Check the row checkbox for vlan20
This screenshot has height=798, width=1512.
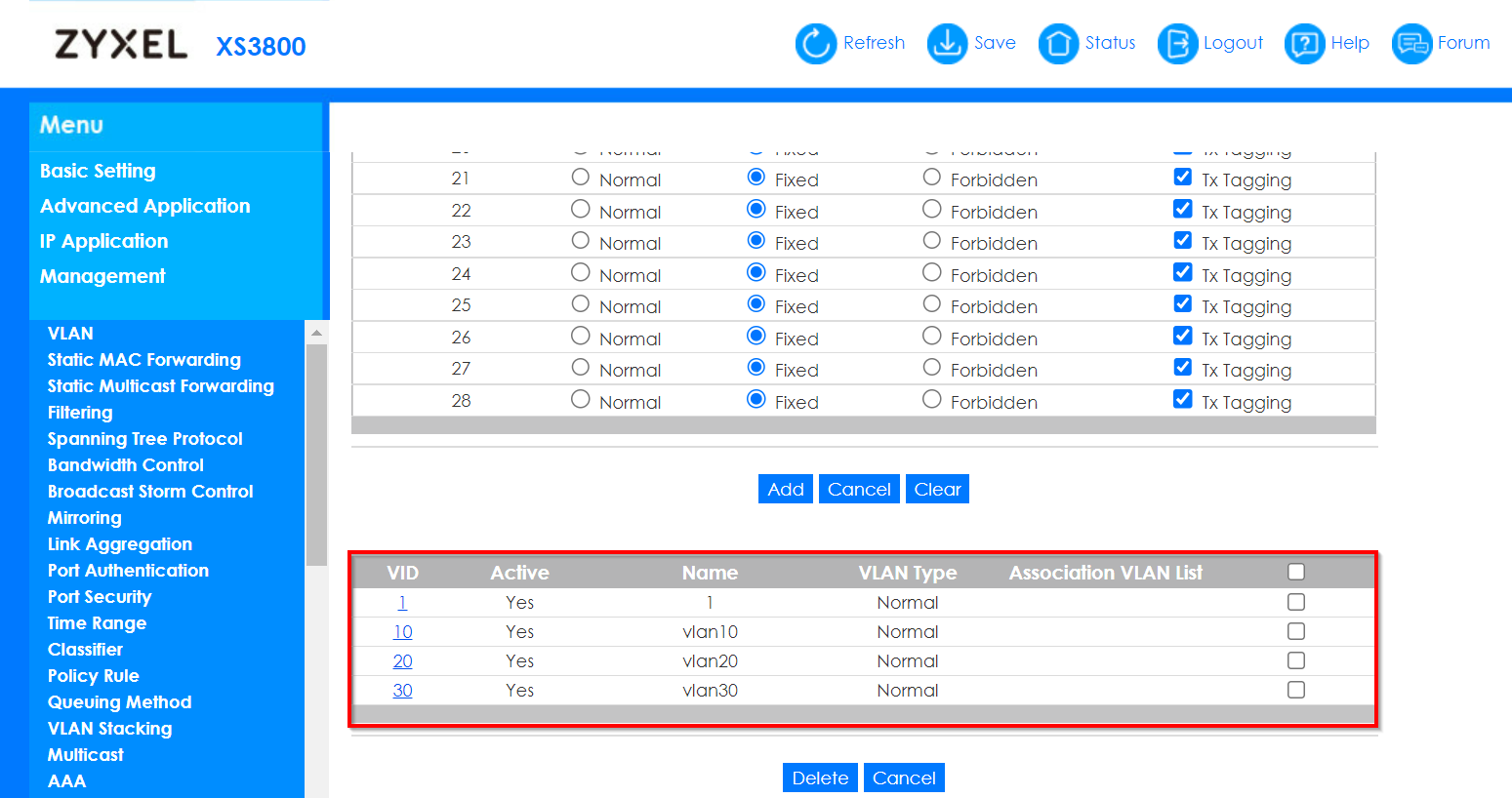[x=1295, y=660]
